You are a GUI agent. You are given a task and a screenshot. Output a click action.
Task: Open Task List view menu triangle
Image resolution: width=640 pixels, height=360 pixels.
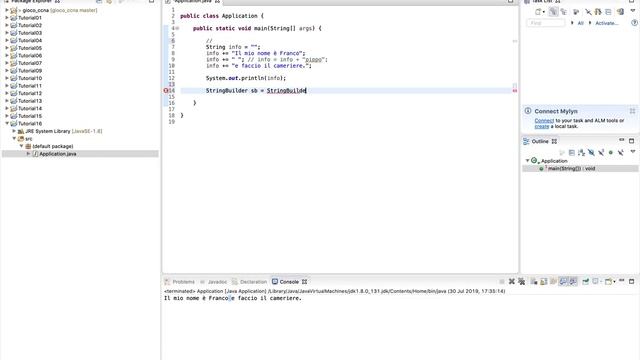tap(633, 11)
